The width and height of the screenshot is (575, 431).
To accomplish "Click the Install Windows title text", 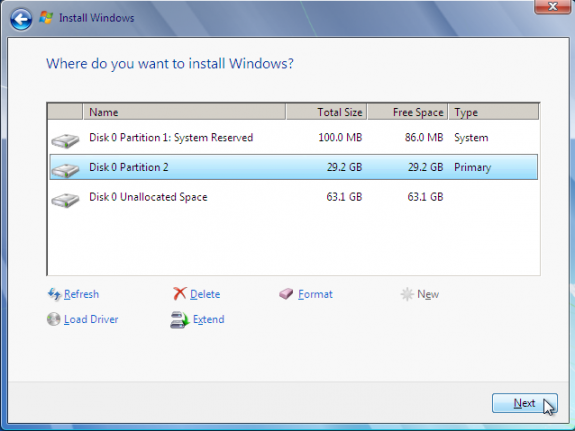I will coord(96,18).
